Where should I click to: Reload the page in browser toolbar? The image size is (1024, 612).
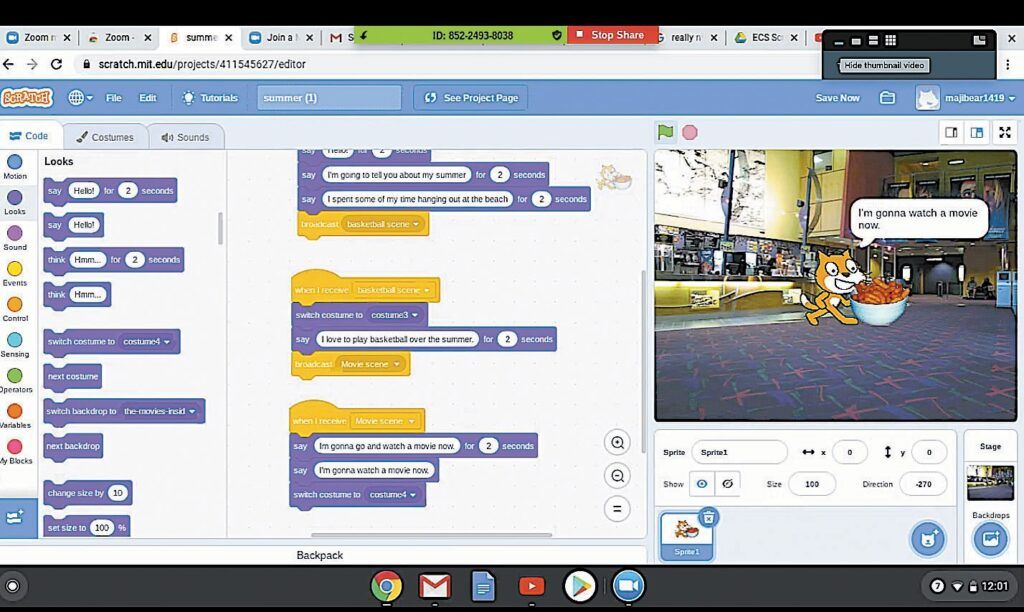56,64
